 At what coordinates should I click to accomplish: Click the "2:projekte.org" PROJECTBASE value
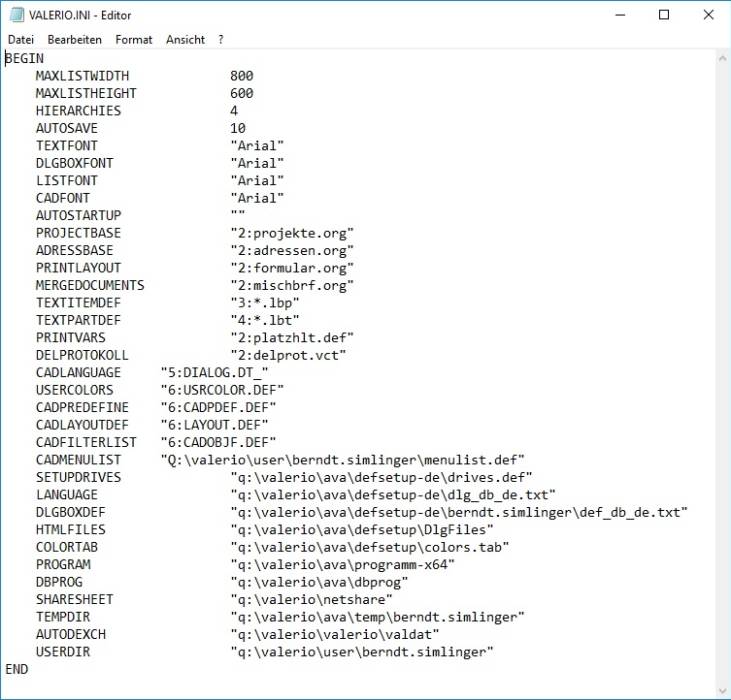[292, 233]
